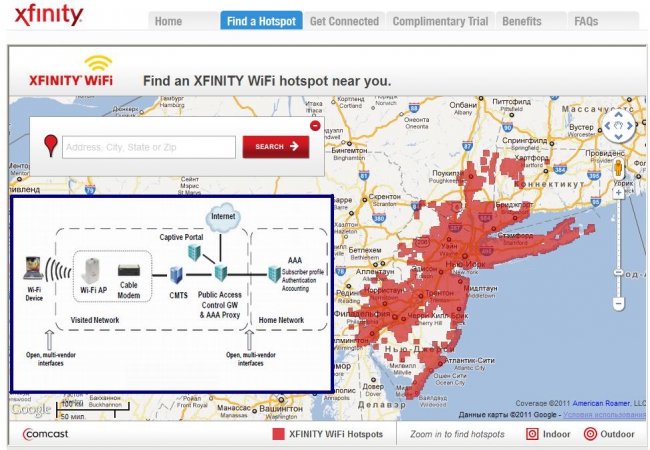This screenshot has height=450, width=650.
Task: Focus the Address, City, State or Zip field
Action: coord(149,147)
